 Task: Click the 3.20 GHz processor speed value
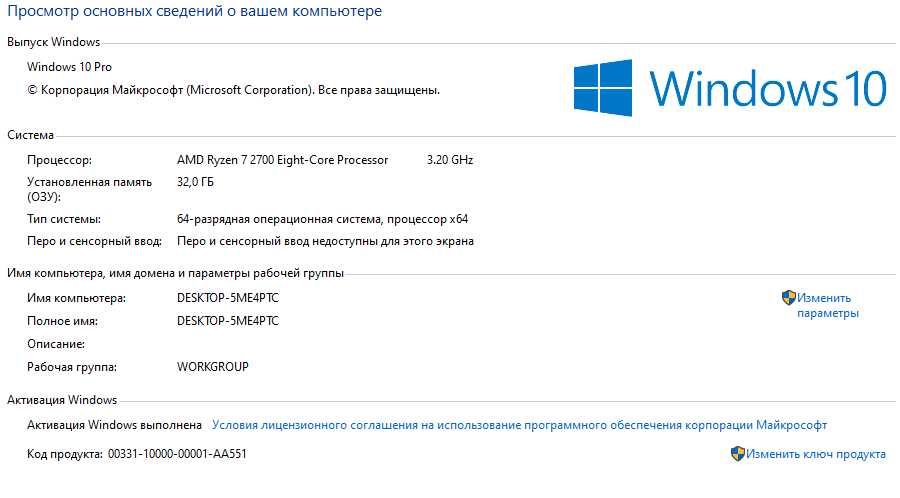[x=449, y=160]
